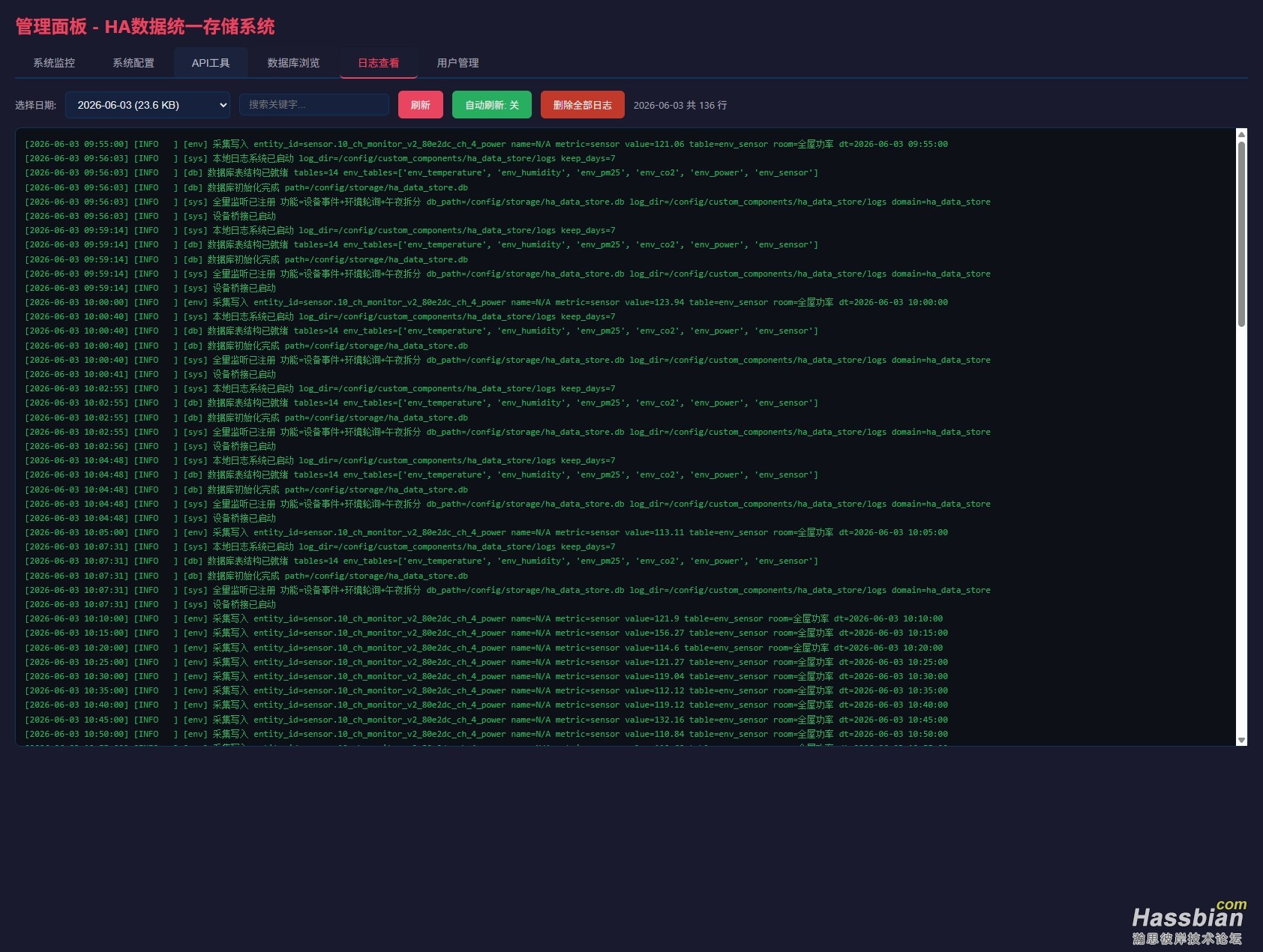
Task: Select log line with value=114.6
Action: [x=484, y=648]
